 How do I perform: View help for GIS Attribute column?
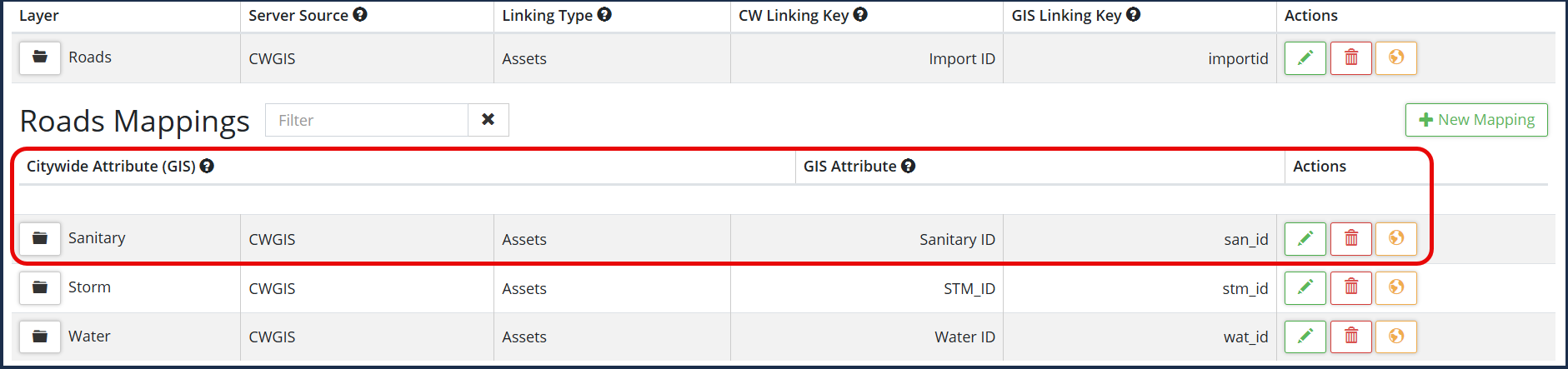908,166
